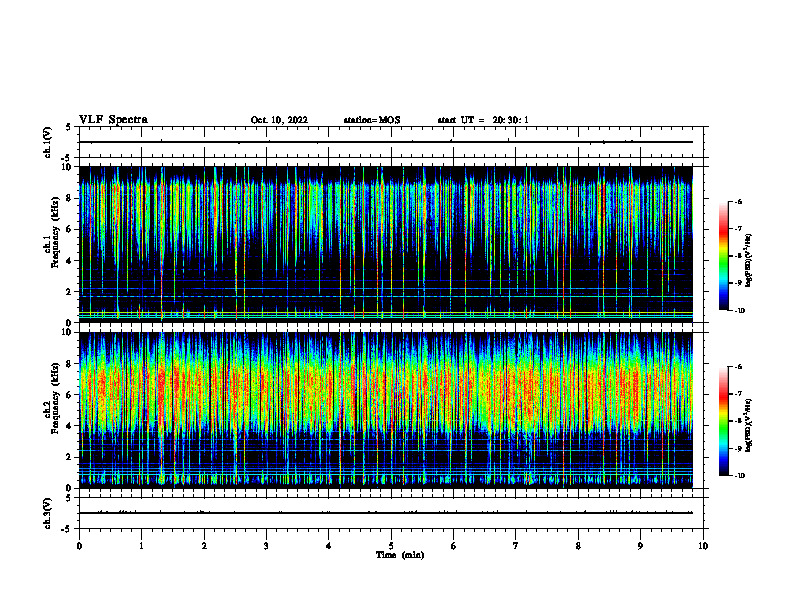792x612 pixels.
Task: Click the "start UT = 20:30: 1" text
Action: pos(483,120)
